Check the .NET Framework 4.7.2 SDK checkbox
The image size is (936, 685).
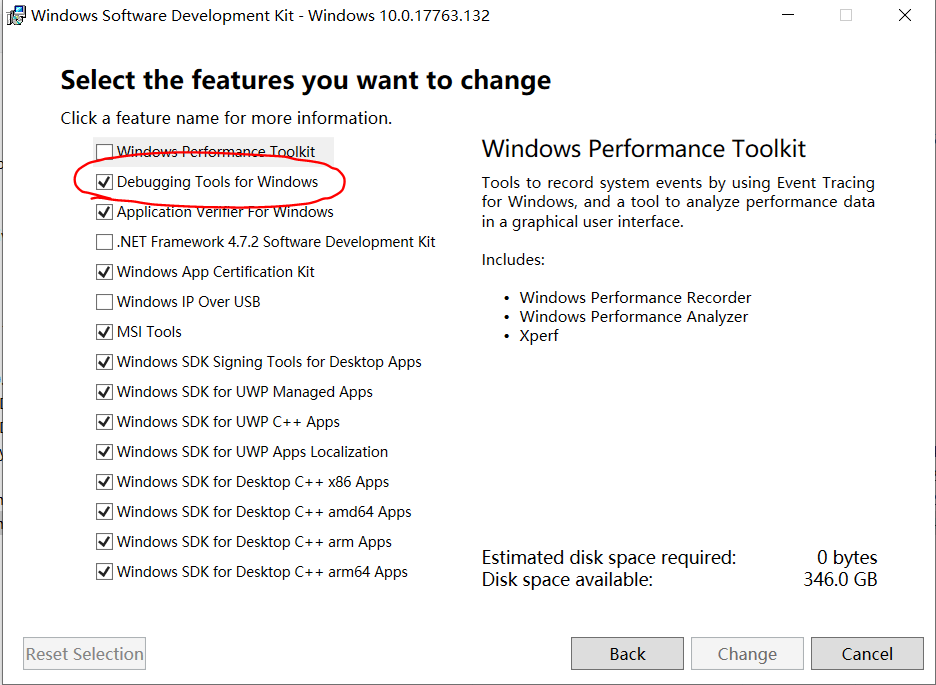[104, 241]
